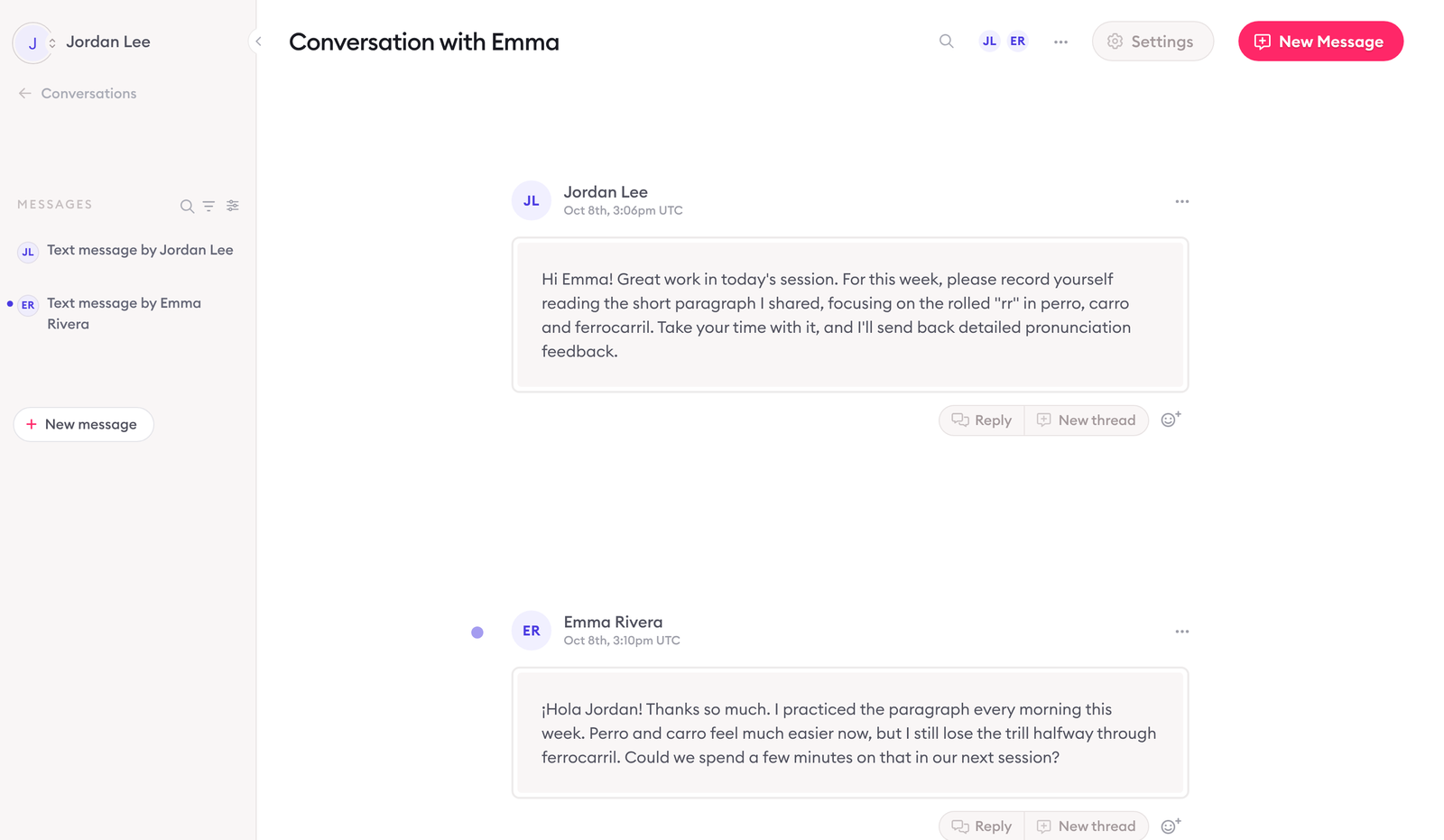The height and width of the screenshot is (840, 1444).
Task: Click the MESSAGES section heading
Action: tap(55, 205)
